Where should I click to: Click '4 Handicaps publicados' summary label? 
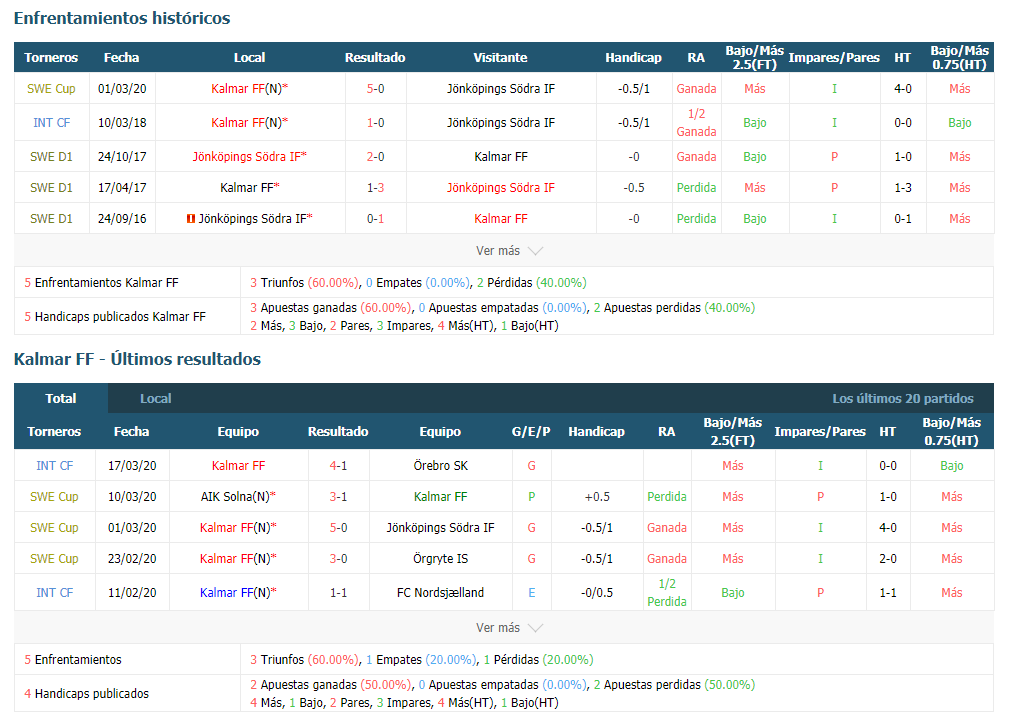point(86,693)
